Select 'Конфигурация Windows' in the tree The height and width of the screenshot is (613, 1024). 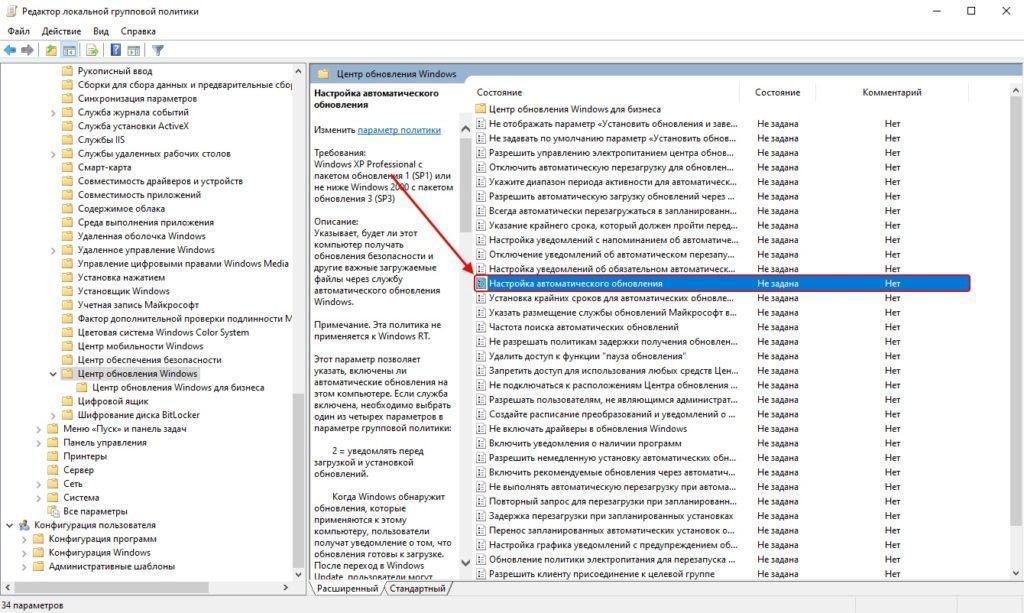point(99,552)
